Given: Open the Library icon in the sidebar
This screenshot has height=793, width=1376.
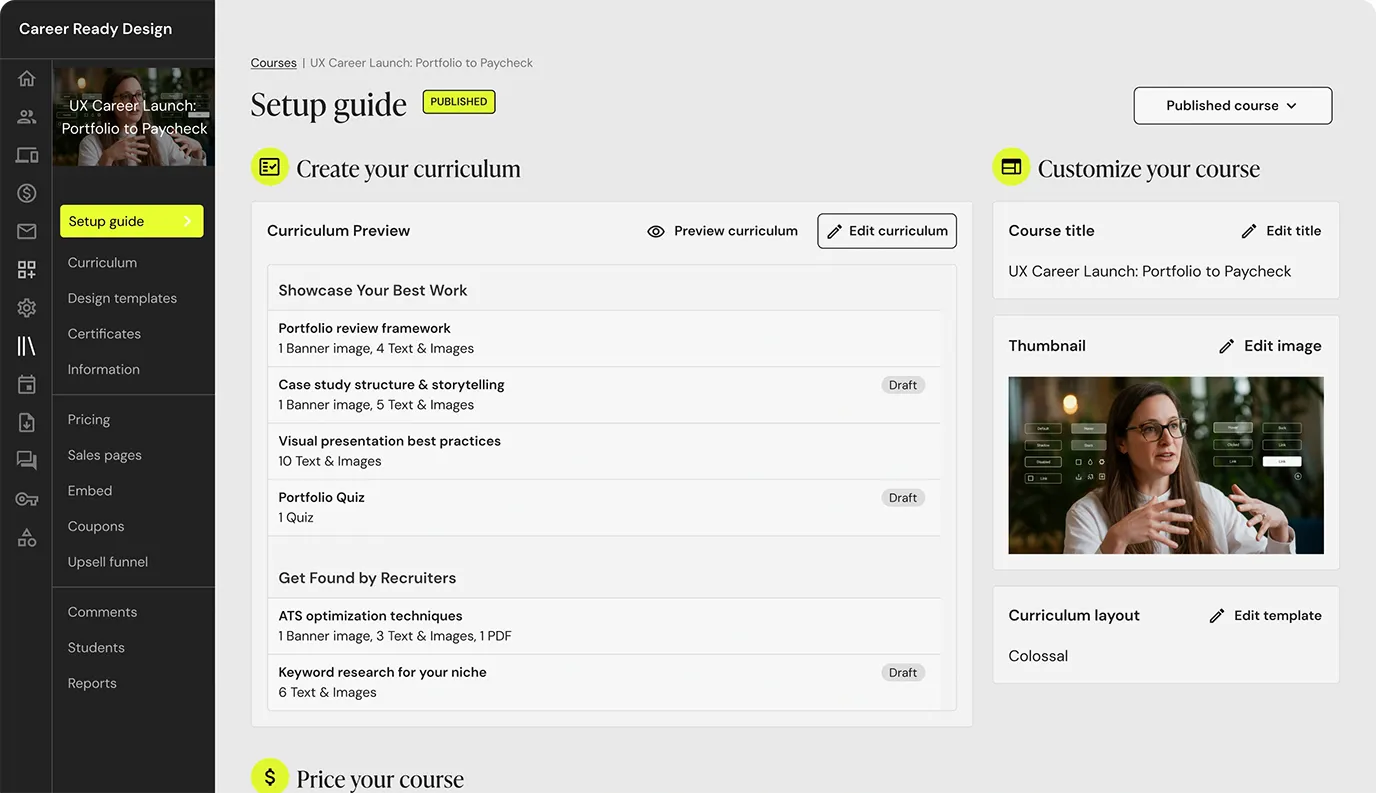Looking at the screenshot, I should 26,345.
